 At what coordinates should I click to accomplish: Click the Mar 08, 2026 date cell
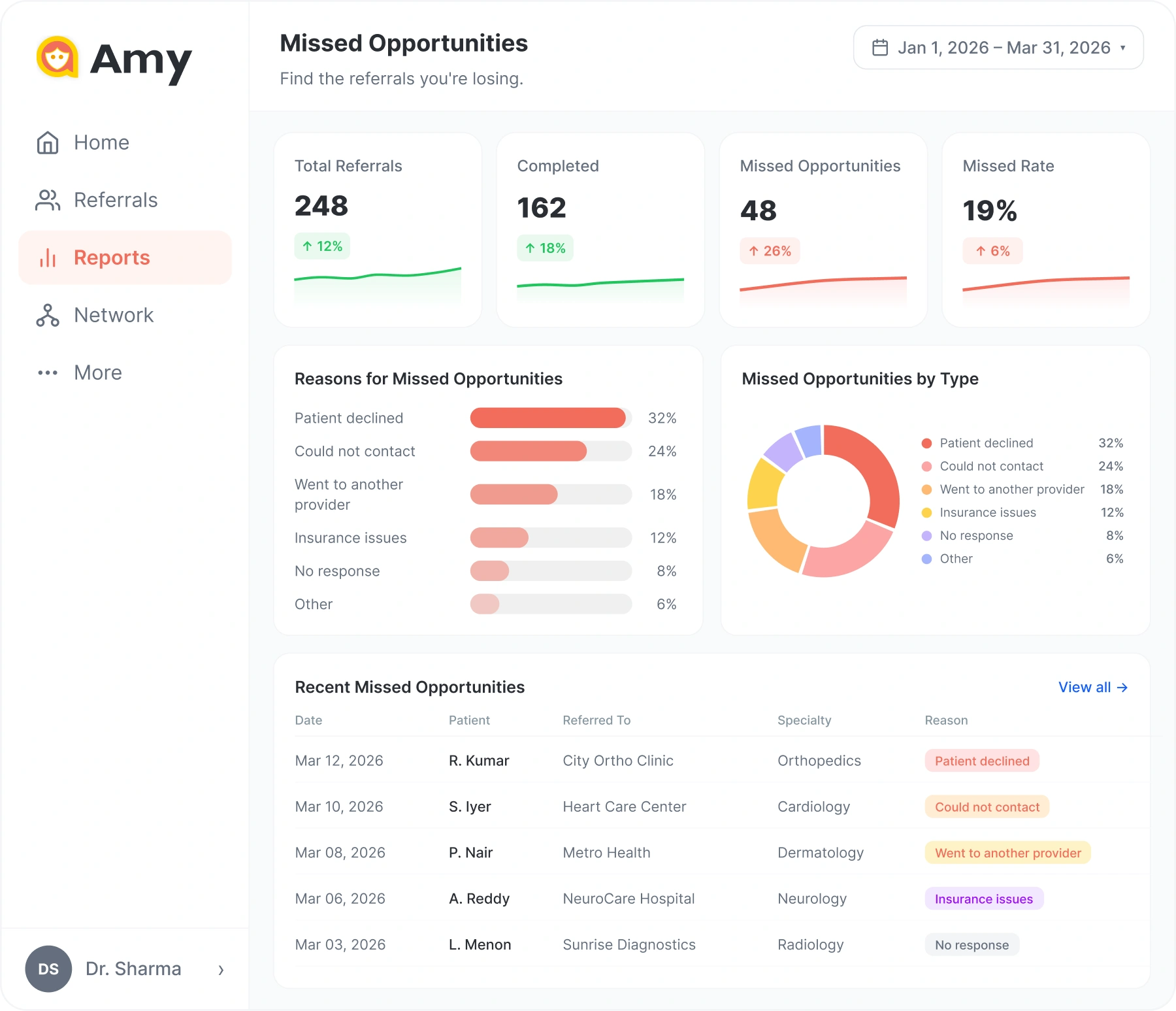340,853
